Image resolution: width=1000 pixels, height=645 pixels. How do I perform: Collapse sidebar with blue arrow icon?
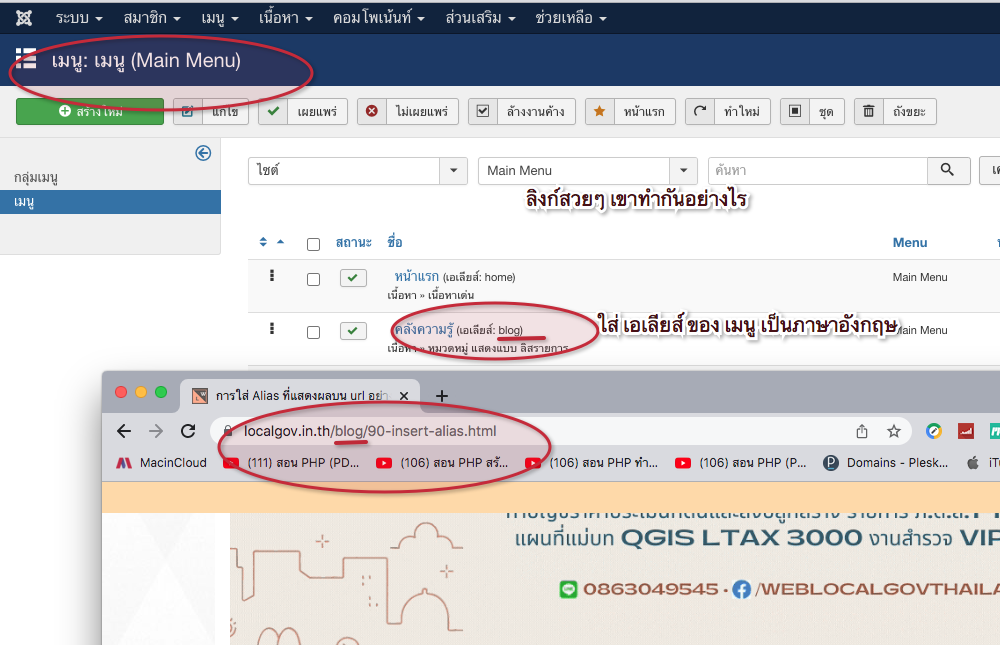[203, 153]
